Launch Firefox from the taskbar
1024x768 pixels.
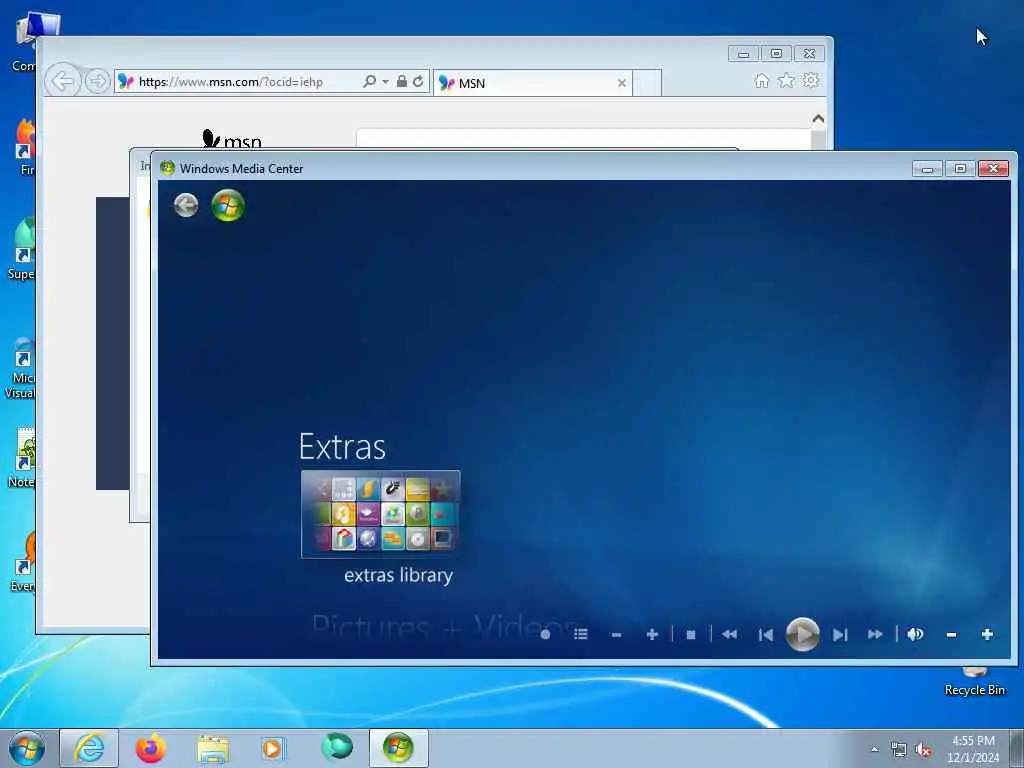[x=150, y=748]
